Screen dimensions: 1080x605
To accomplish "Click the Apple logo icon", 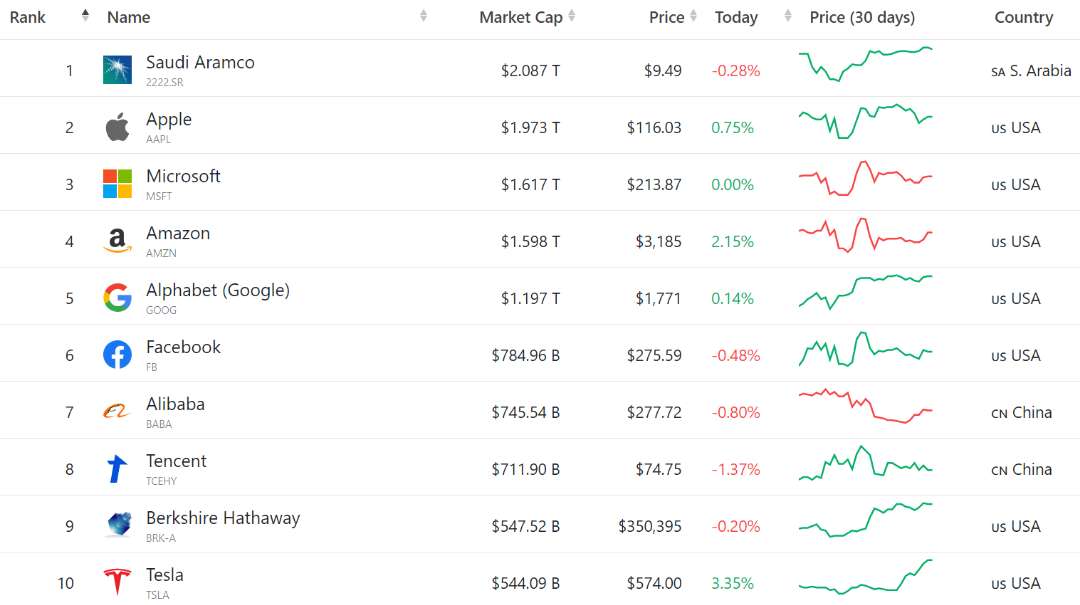I will 117,127.
